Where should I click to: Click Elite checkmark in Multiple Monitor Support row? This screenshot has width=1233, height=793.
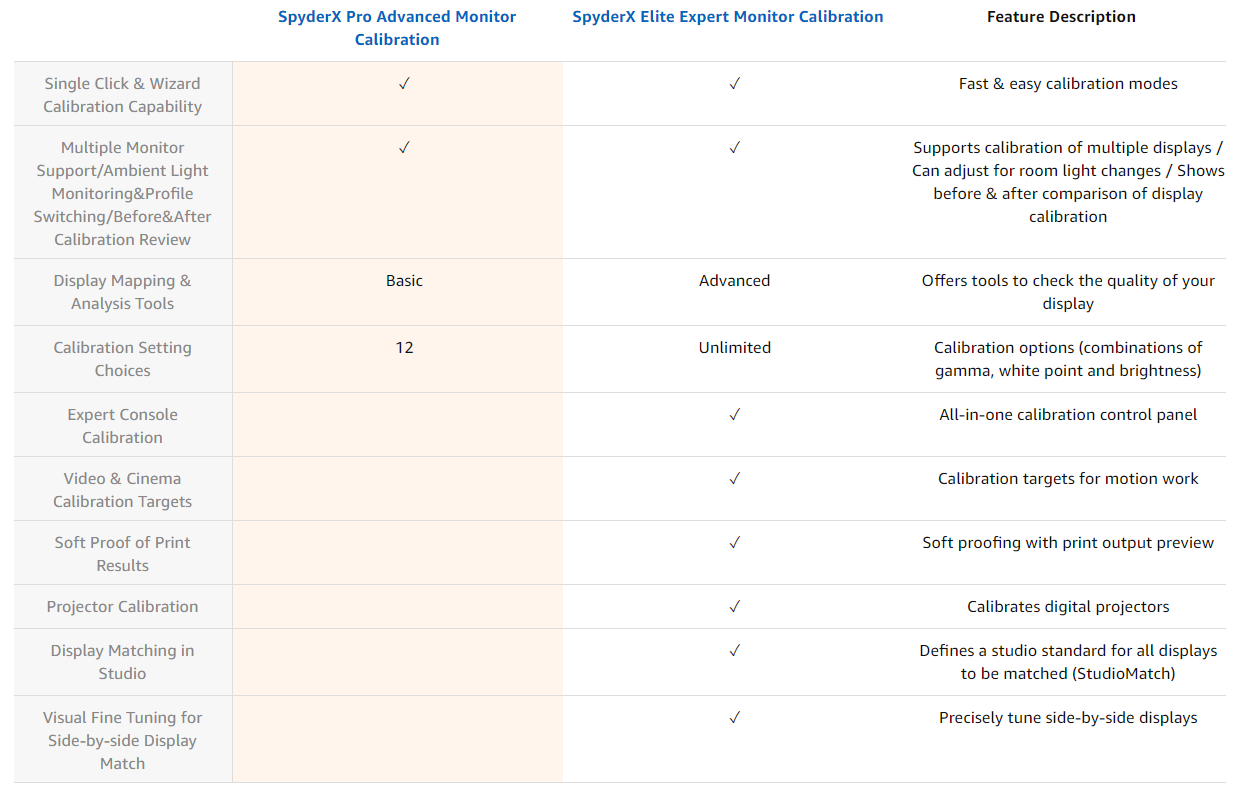(734, 148)
